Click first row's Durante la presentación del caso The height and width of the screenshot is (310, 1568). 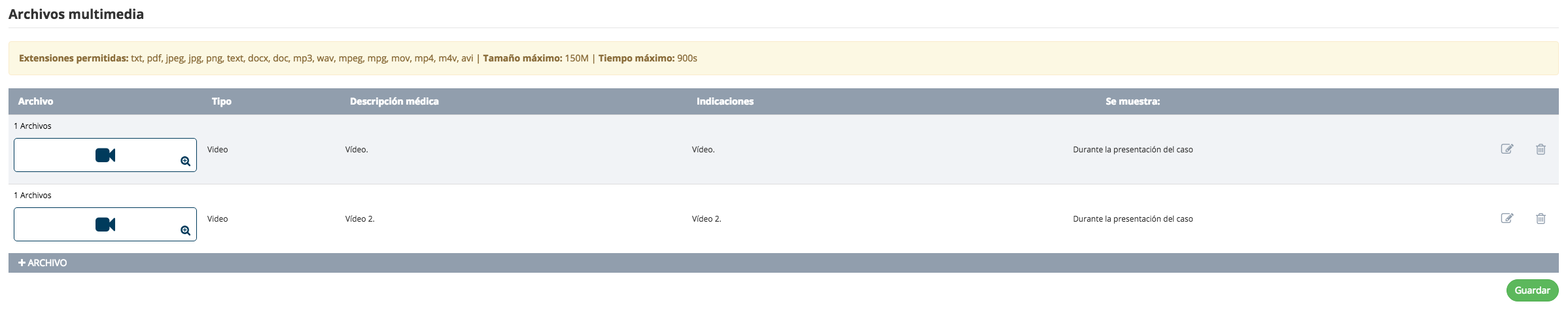point(1132,150)
